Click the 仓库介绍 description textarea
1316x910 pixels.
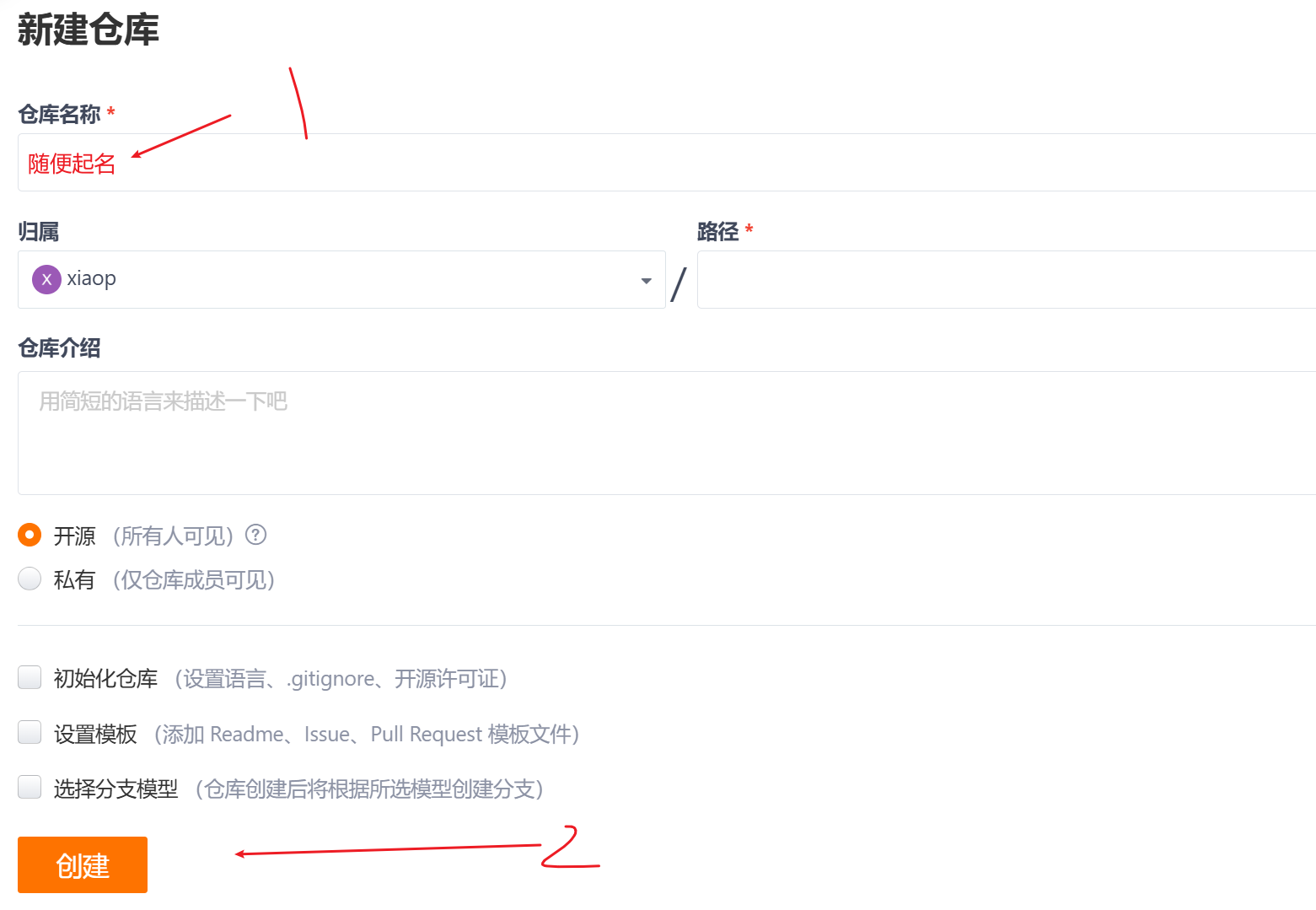pos(667,433)
